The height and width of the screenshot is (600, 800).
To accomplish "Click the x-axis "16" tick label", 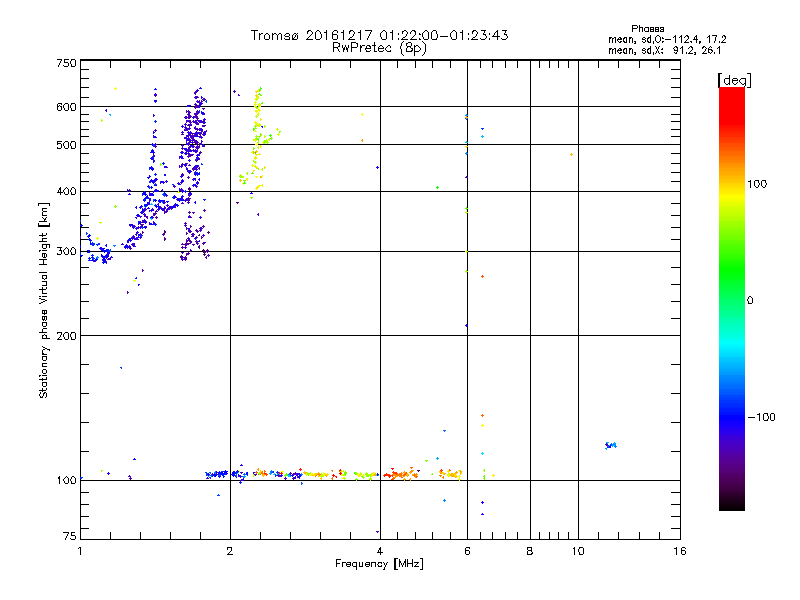I will 680,551.
